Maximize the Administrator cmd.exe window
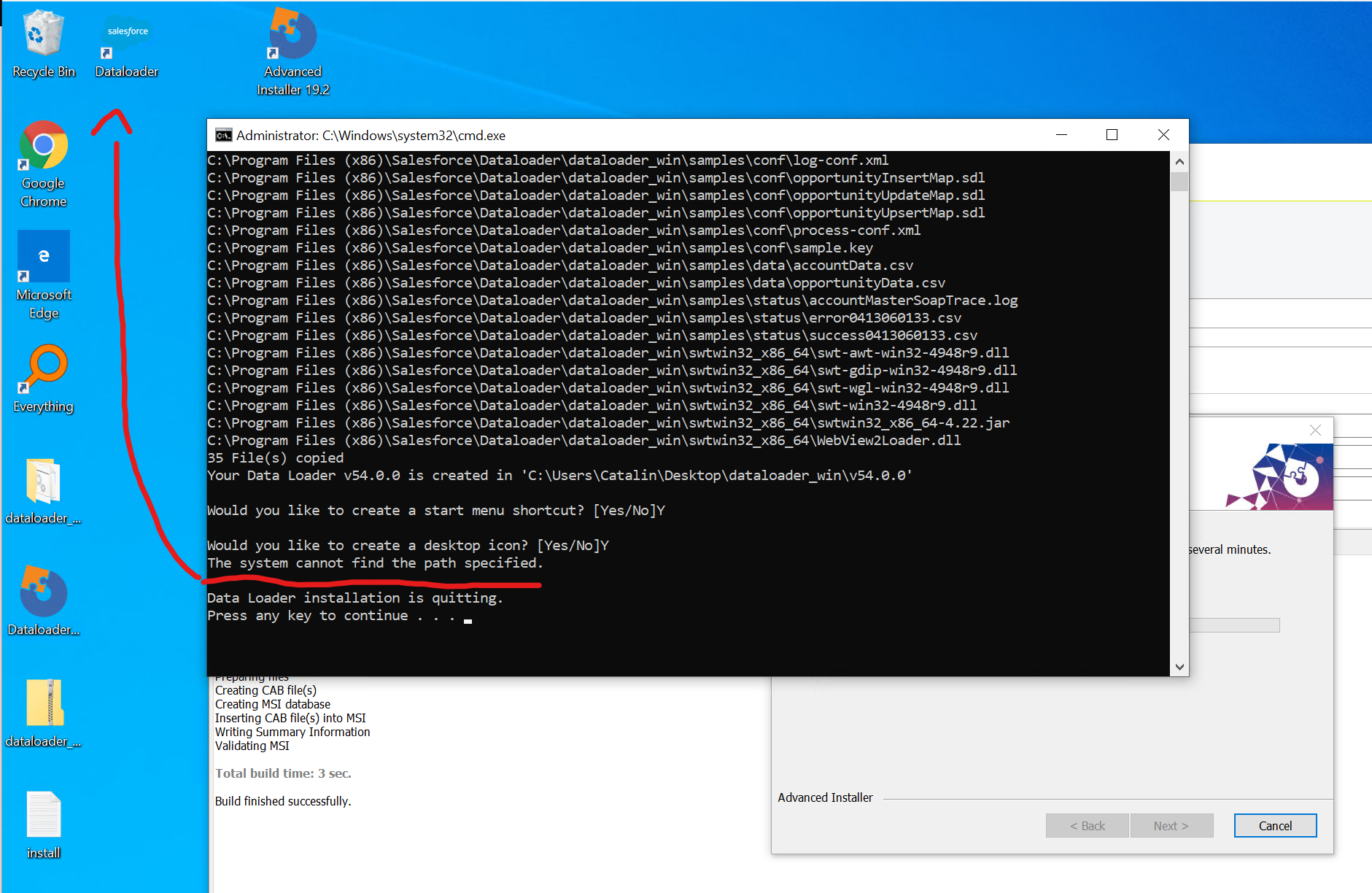This screenshot has height=893, width=1372. [1112, 135]
